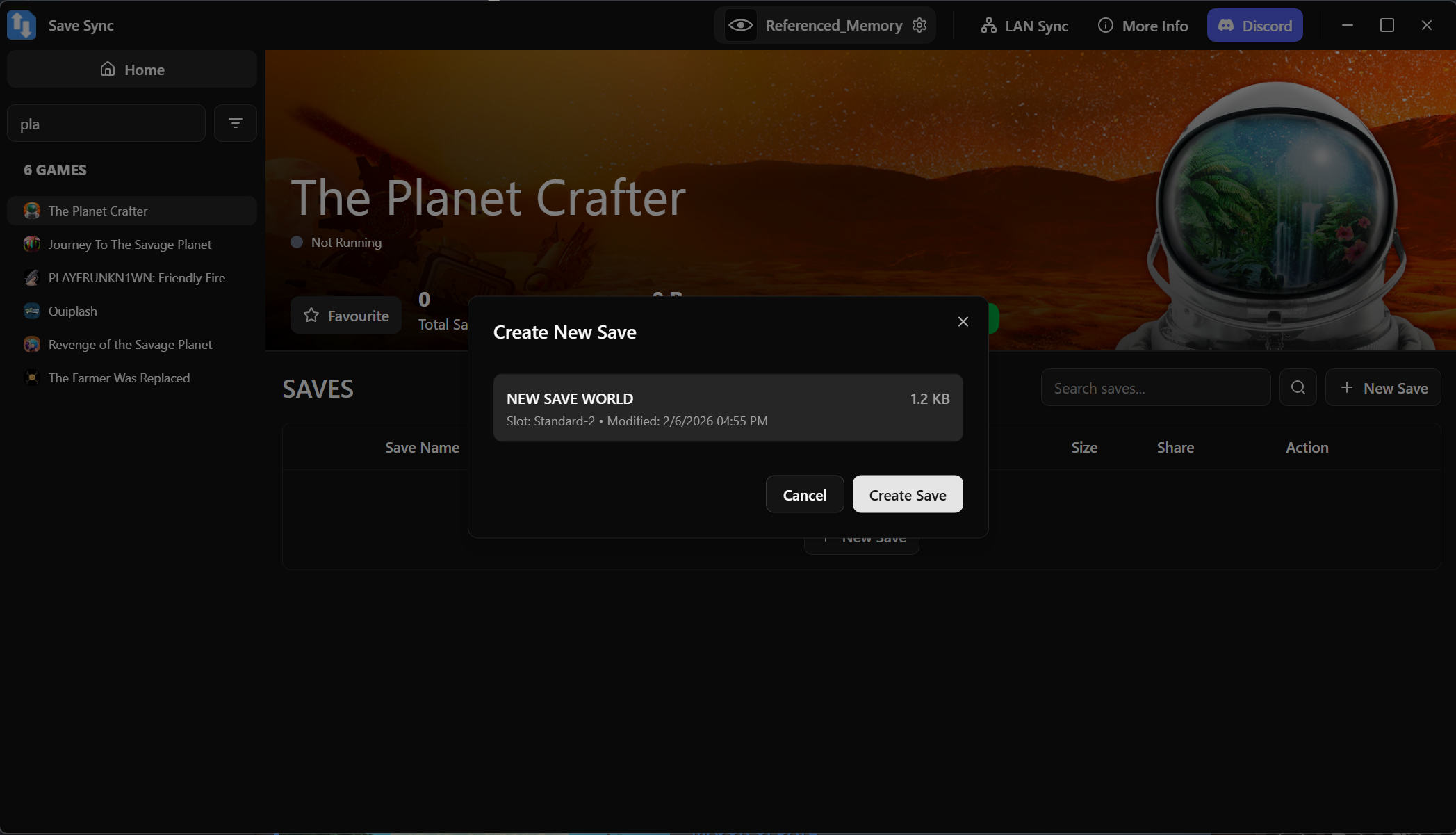Viewport: 1456px width, 835px height.
Task: Maximize the Save Sync window
Action: [x=1387, y=25]
